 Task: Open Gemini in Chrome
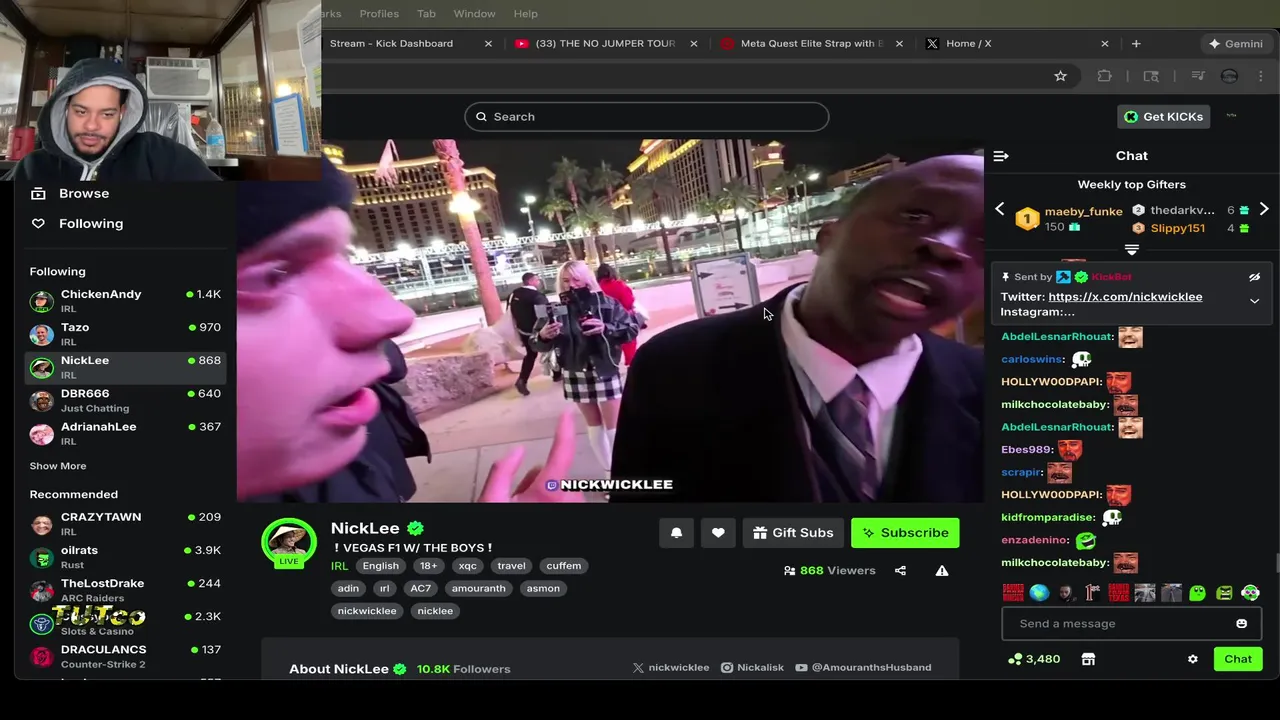pos(1235,44)
